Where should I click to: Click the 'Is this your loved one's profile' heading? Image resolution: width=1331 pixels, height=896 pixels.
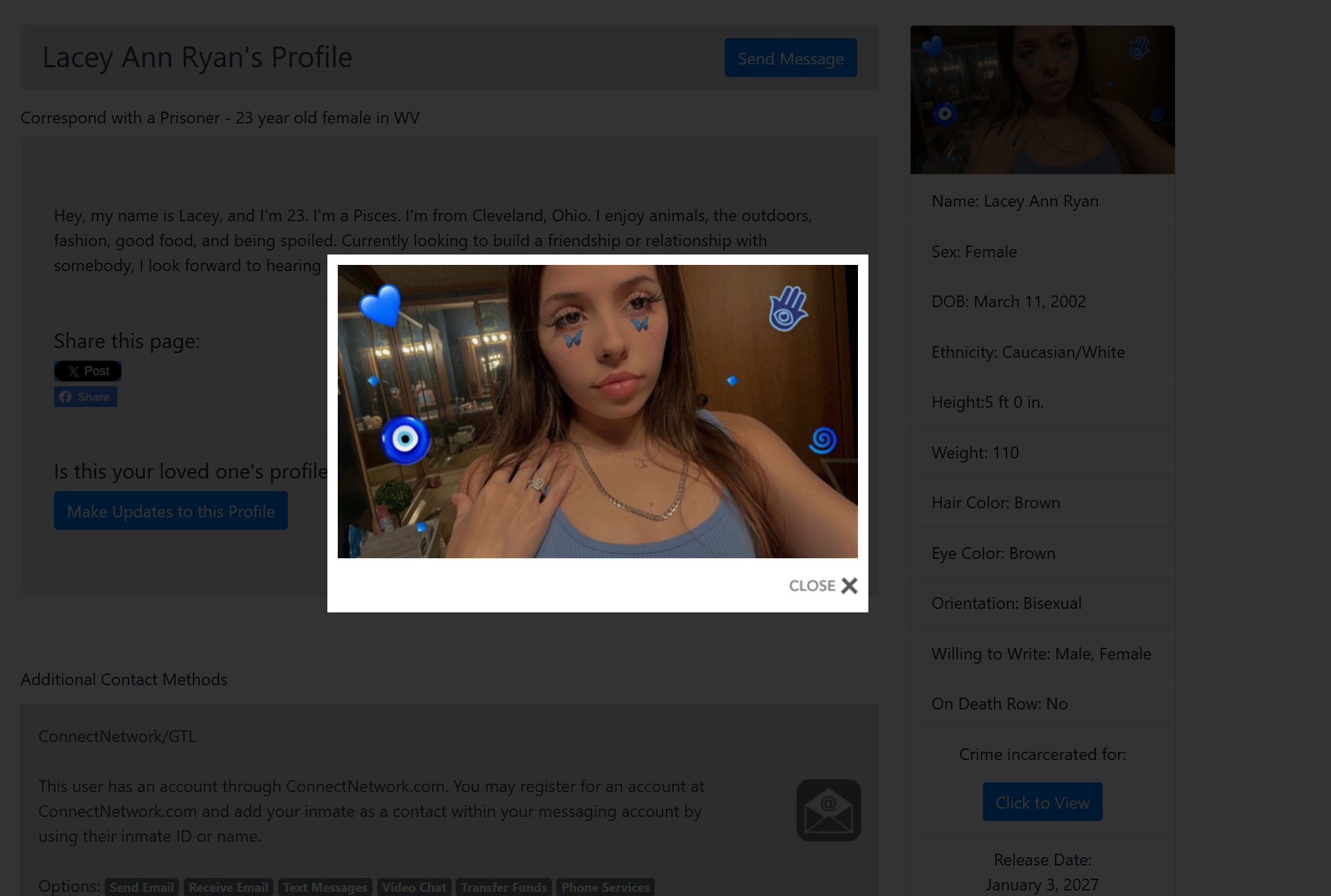[x=191, y=472]
